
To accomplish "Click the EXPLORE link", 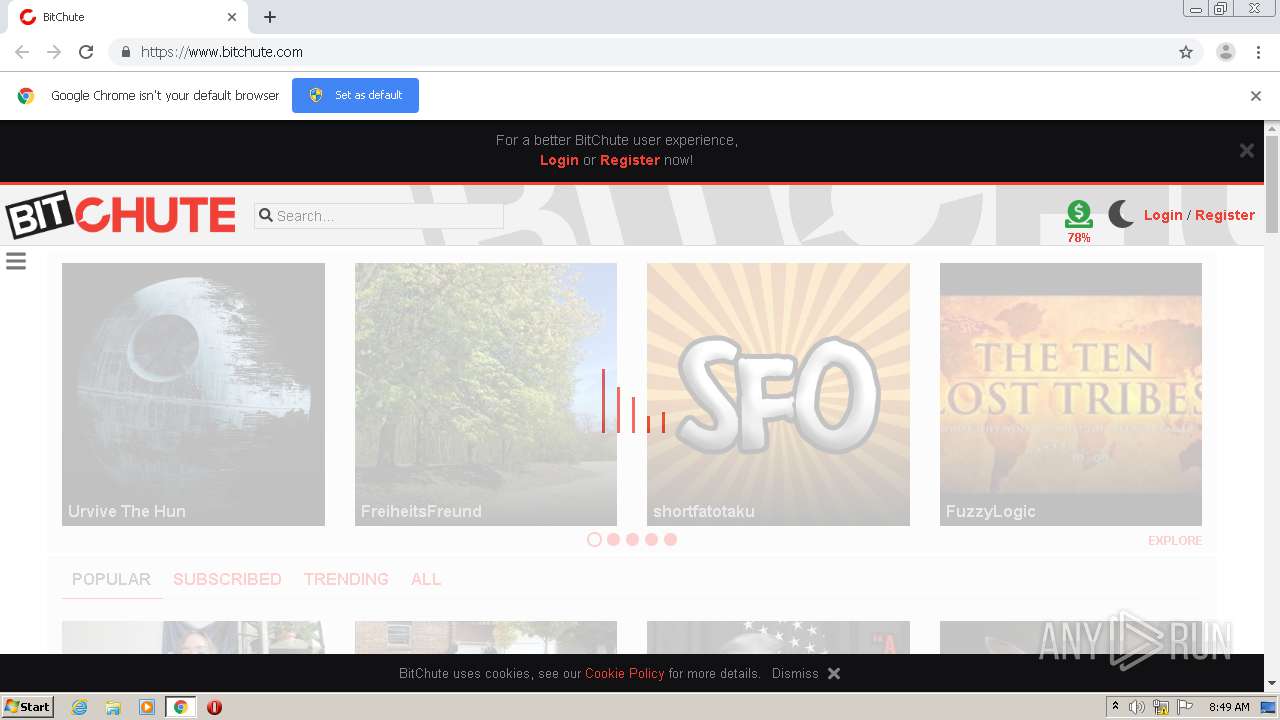I will click(1175, 540).
